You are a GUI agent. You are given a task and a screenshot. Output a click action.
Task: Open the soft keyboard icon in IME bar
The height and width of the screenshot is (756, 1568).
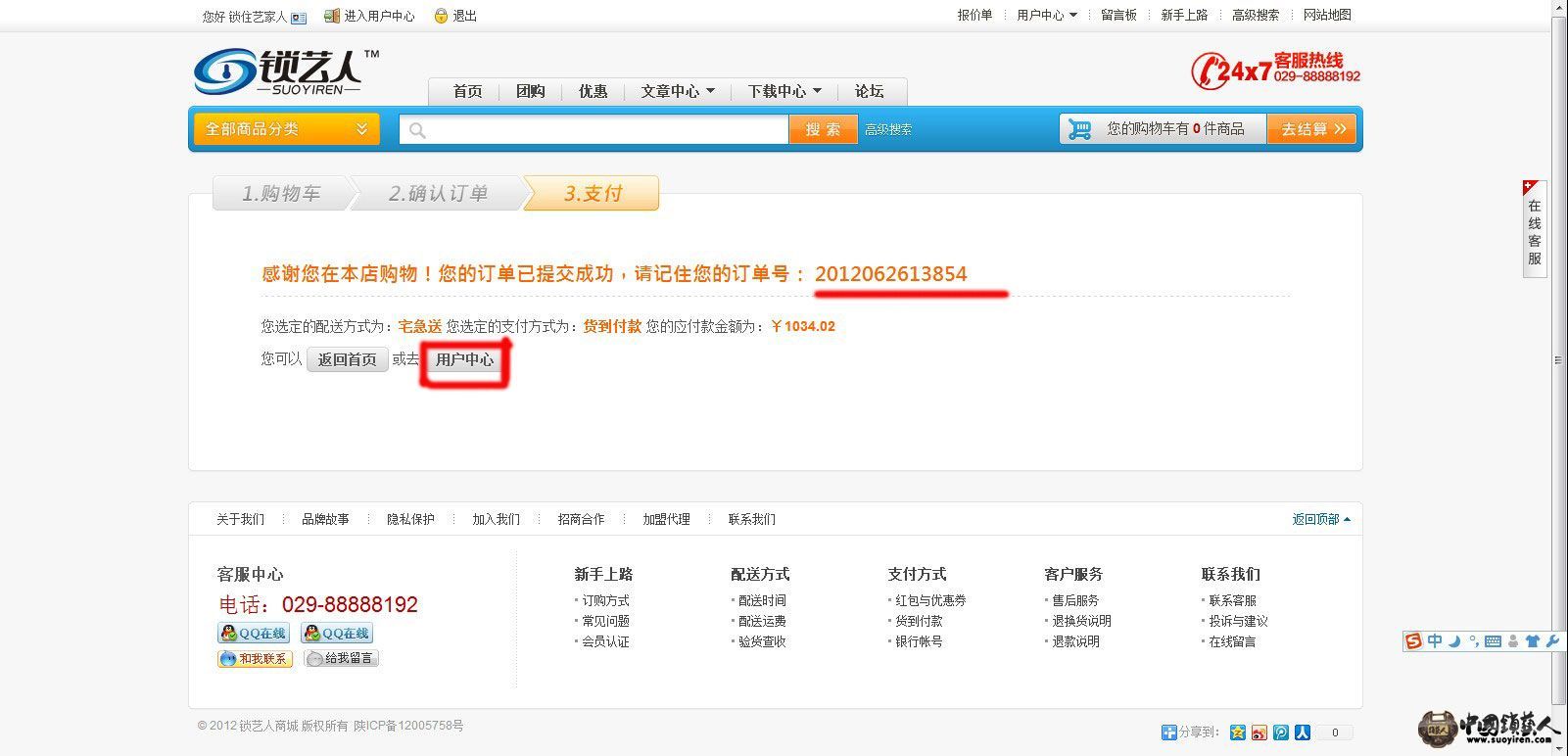point(1493,641)
